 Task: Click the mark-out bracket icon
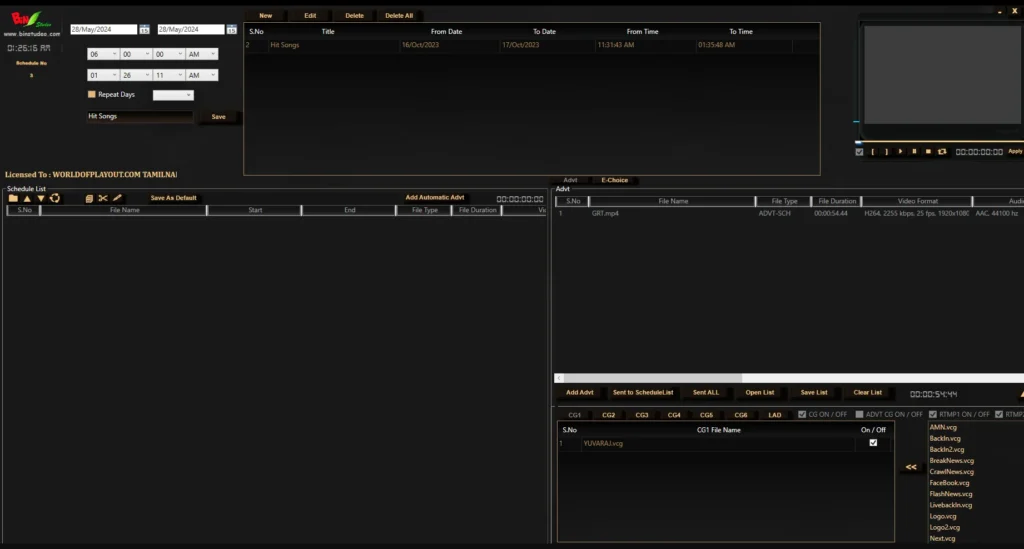pyautogui.click(x=886, y=151)
